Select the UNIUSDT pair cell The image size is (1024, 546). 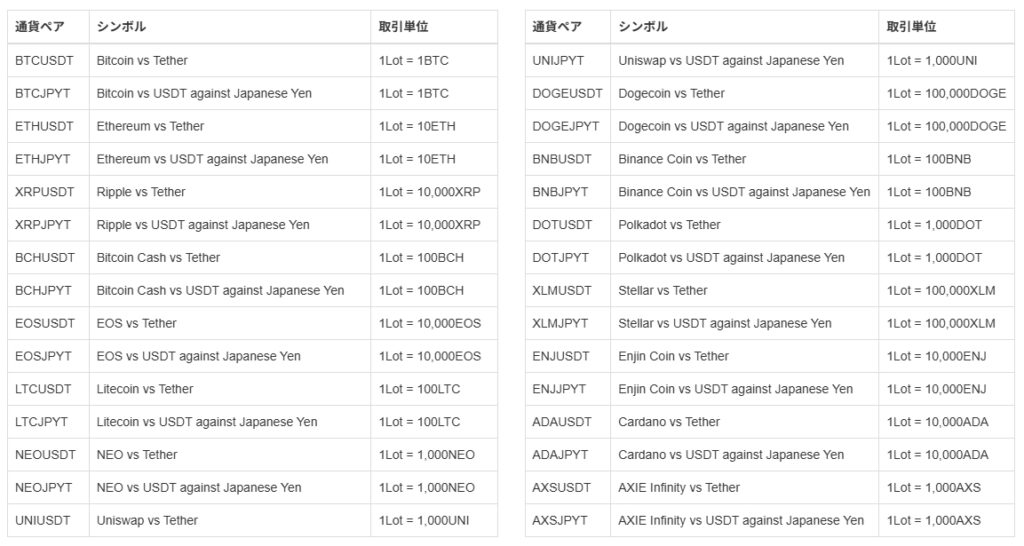(44, 521)
